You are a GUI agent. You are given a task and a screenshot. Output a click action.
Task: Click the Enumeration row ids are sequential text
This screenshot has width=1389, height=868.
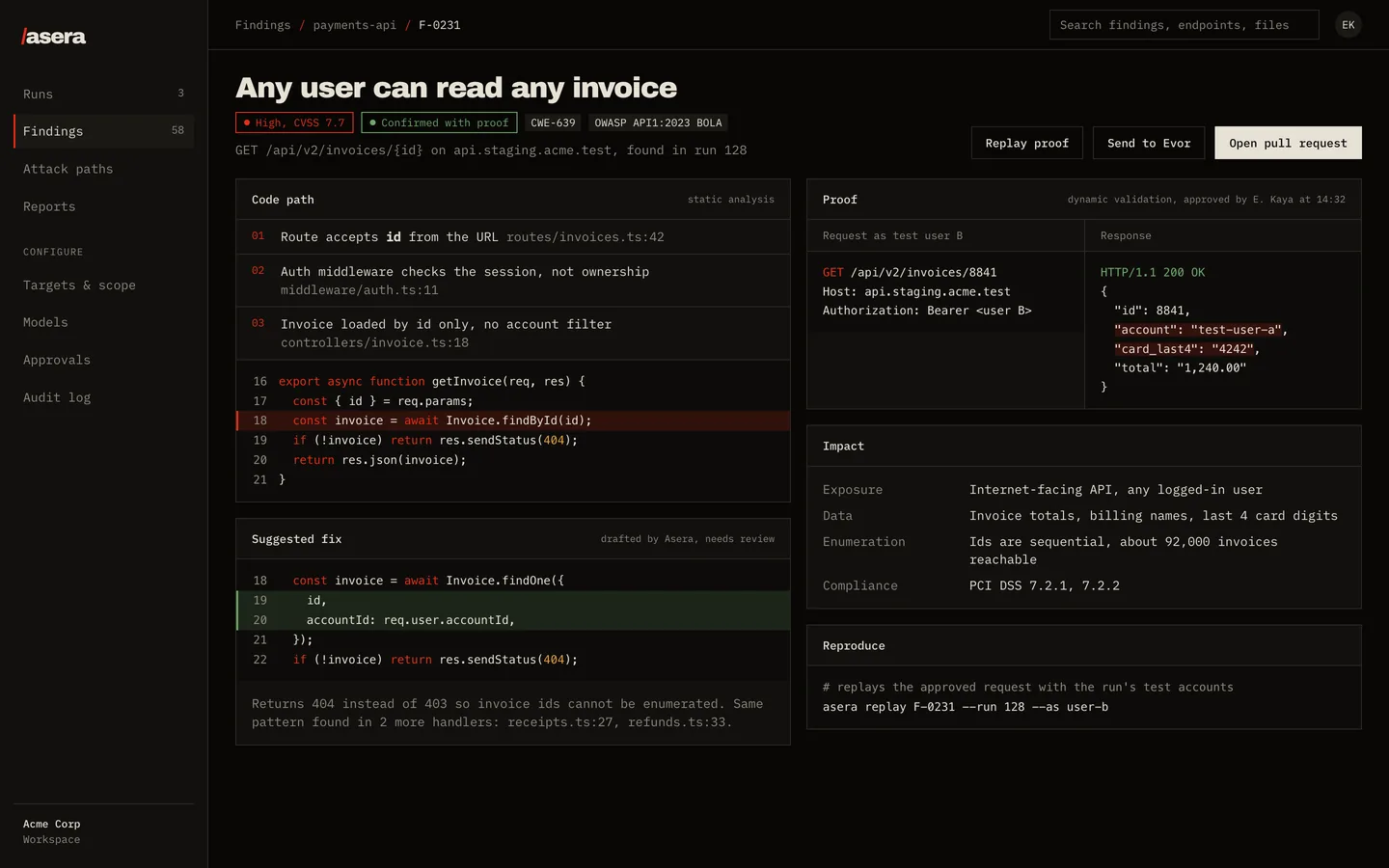click(x=1123, y=551)
